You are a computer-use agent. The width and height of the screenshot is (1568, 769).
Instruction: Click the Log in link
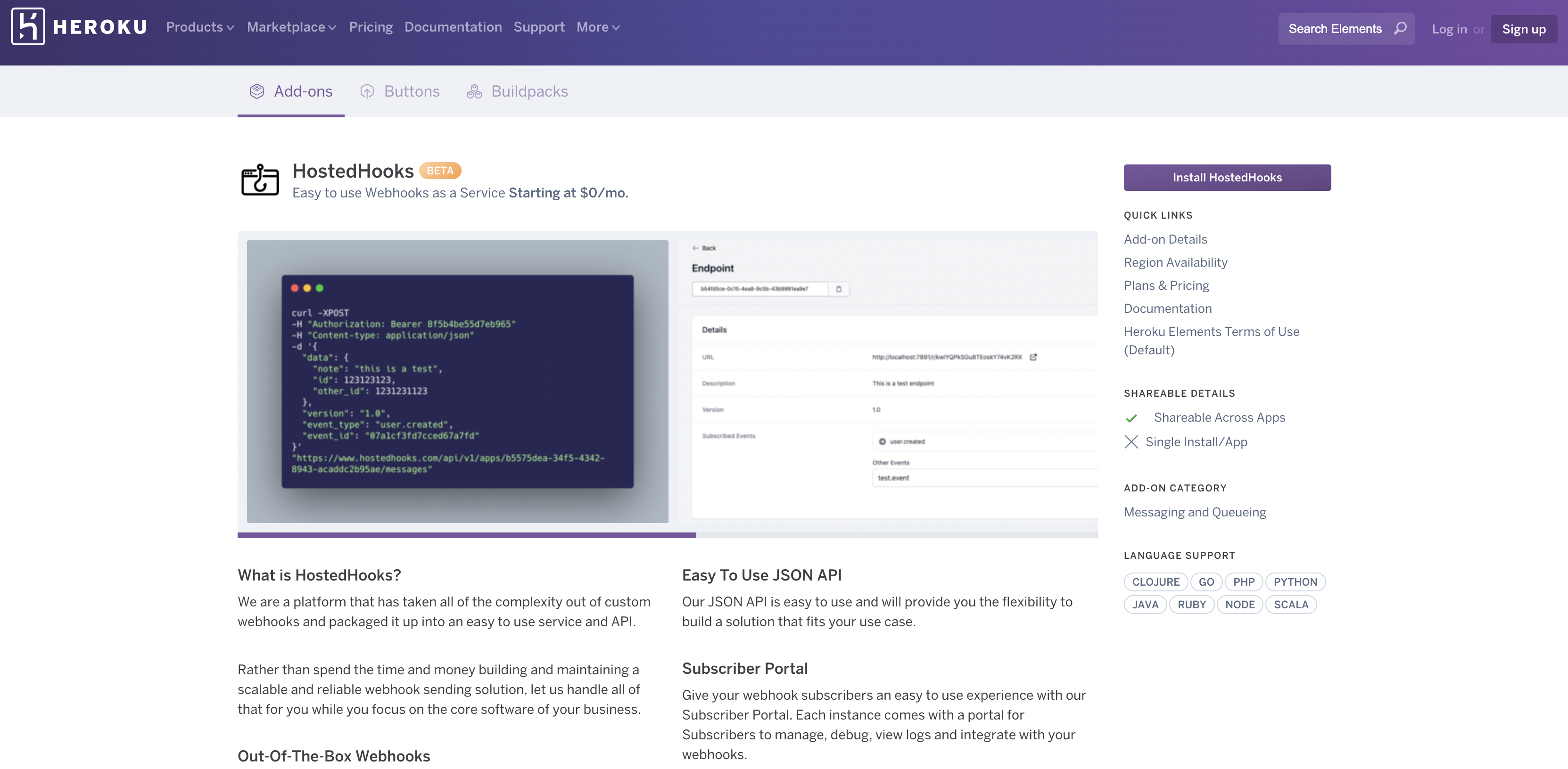coord(1449,29)
